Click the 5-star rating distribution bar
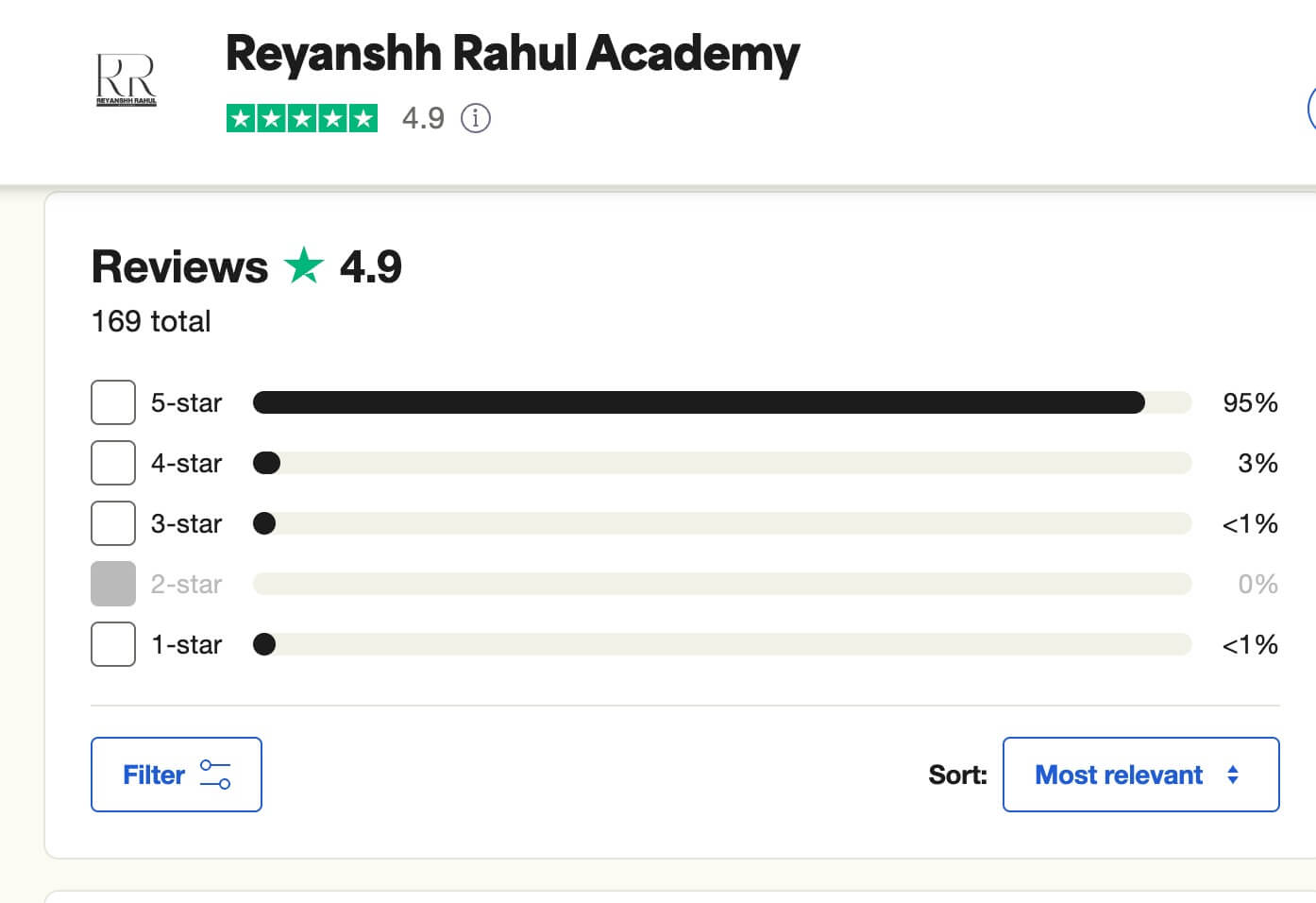The image size is (1316, 903). pos(721,402)
